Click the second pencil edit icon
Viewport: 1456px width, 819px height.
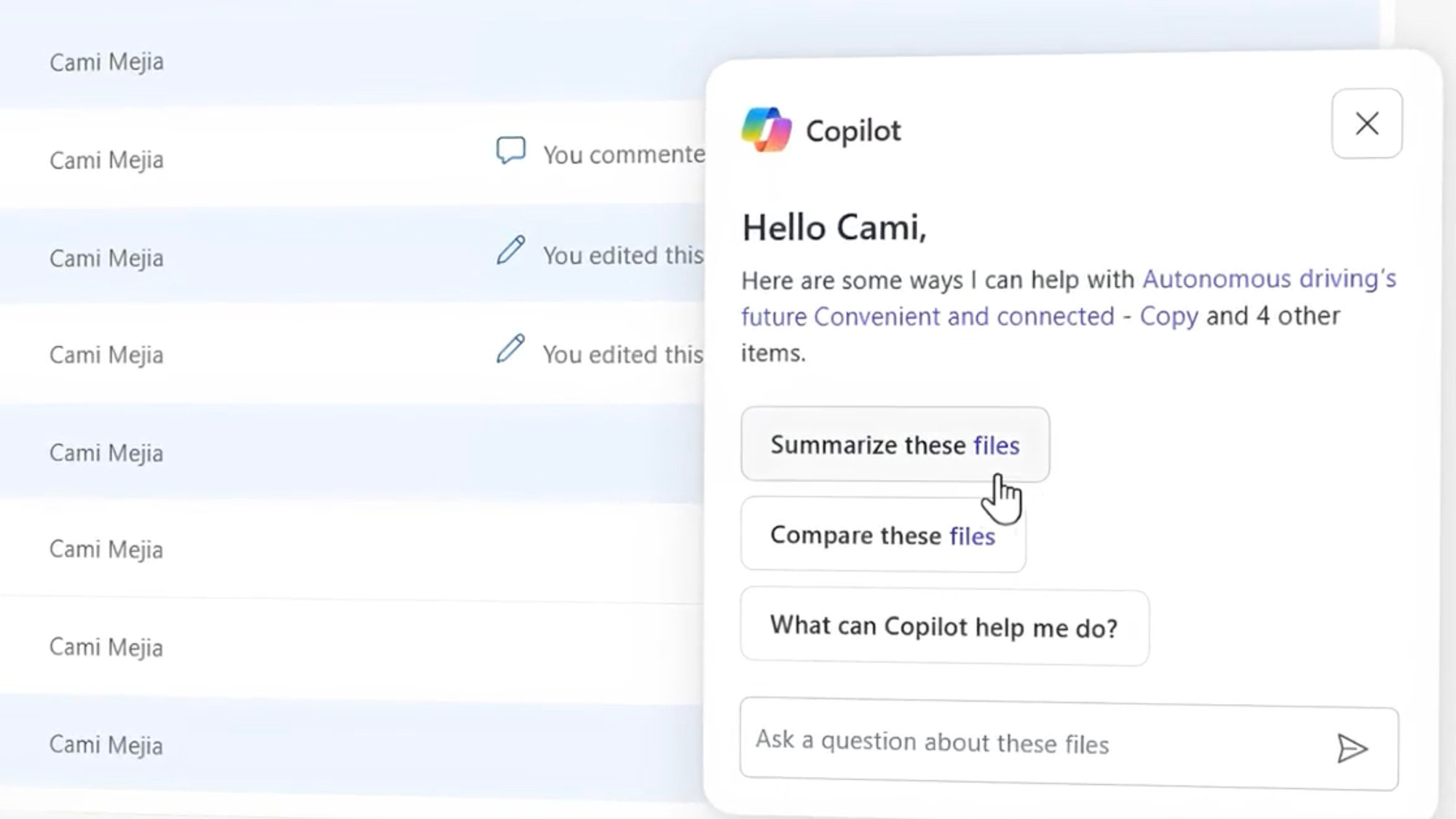(x=510, y=349)
